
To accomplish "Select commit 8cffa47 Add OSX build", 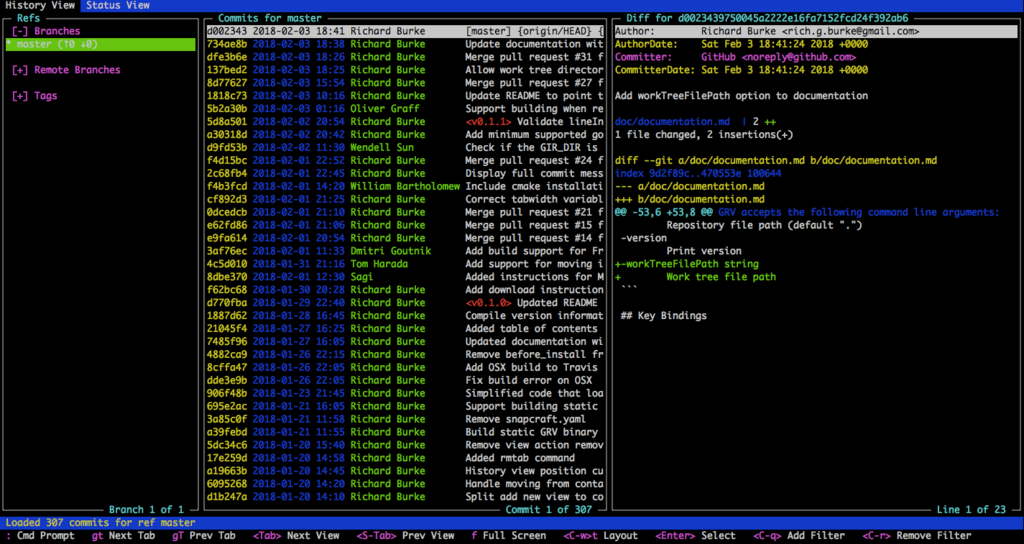I will pyautogui.click(x=406, y=368).
